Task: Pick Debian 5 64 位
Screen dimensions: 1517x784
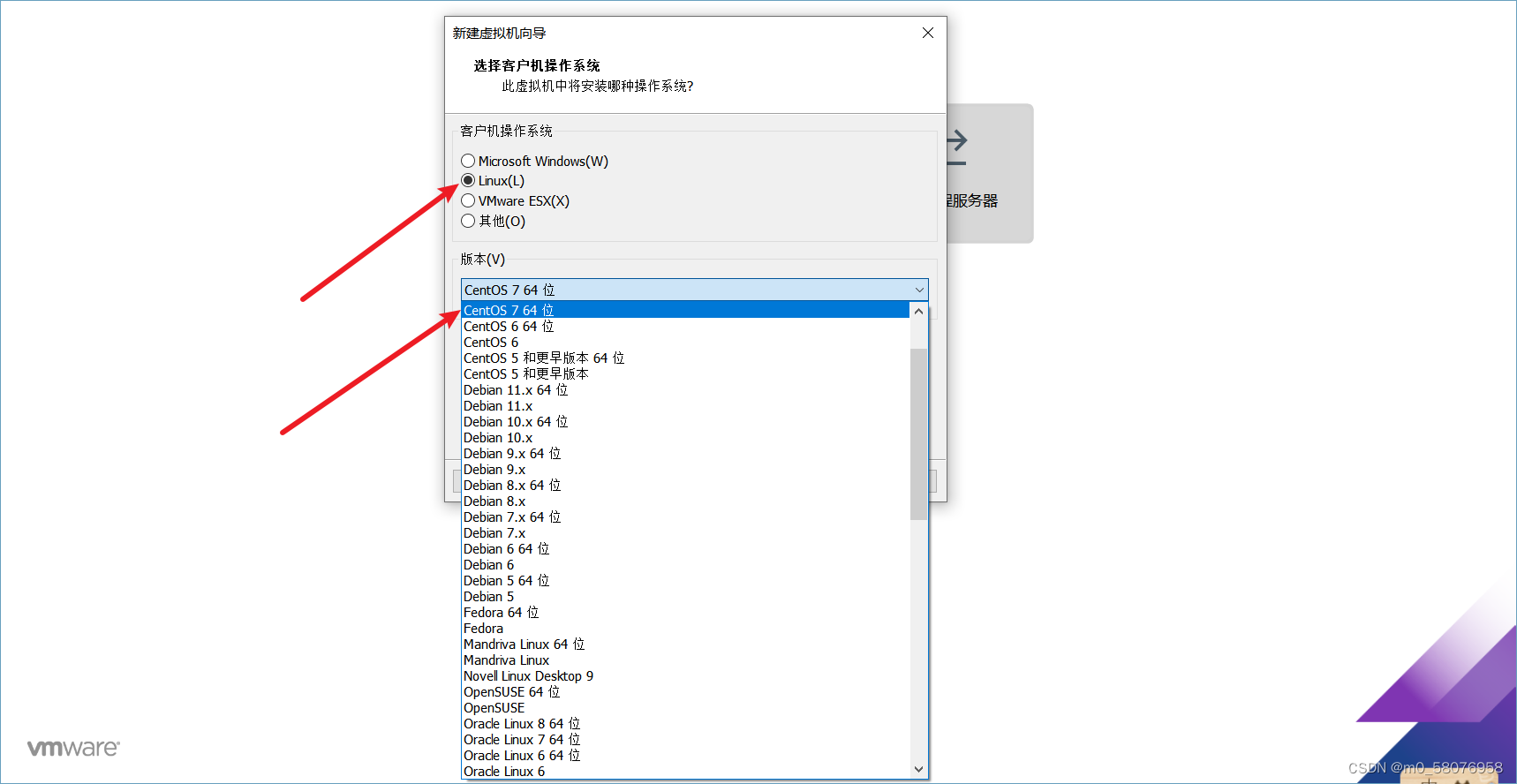Action: pyautogui.click(x=685, y=580)
